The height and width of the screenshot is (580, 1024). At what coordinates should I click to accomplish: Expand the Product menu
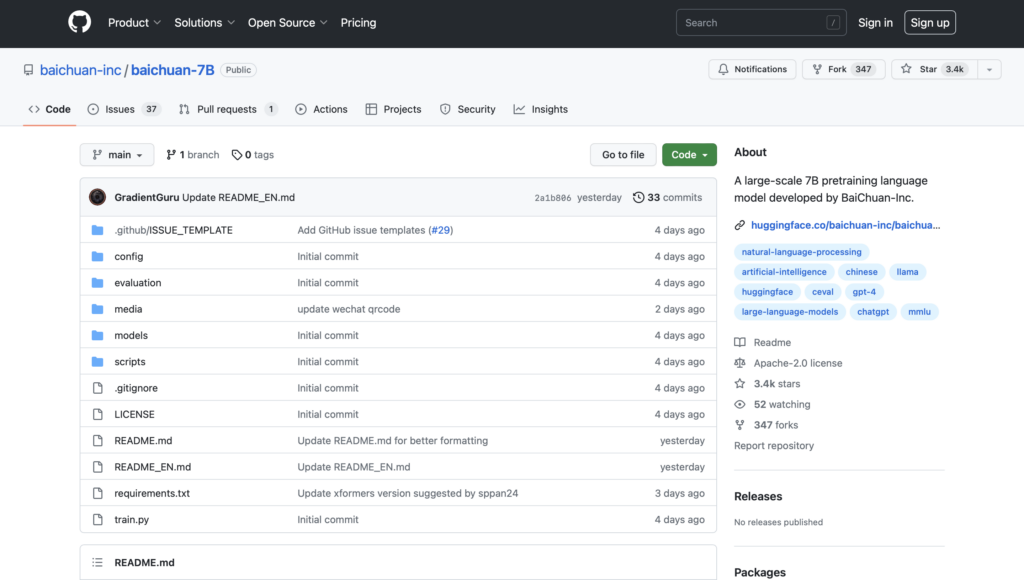coord(134,23)
